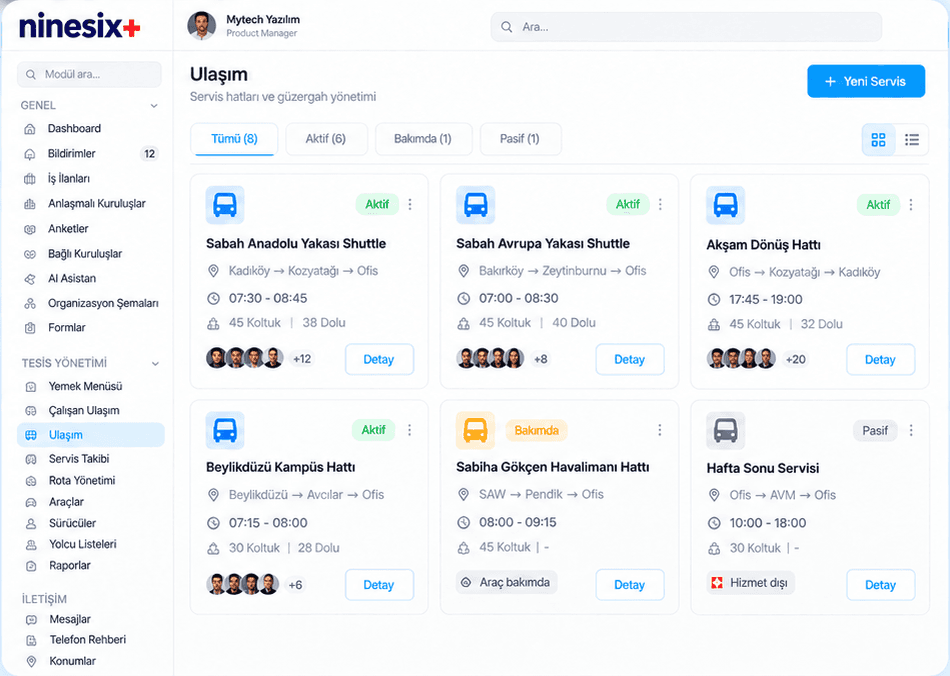Open three-dot menu on Akşam Dönüş Hattı card
The width and height of the screenshot is (950, 676).
pos(911,205)
